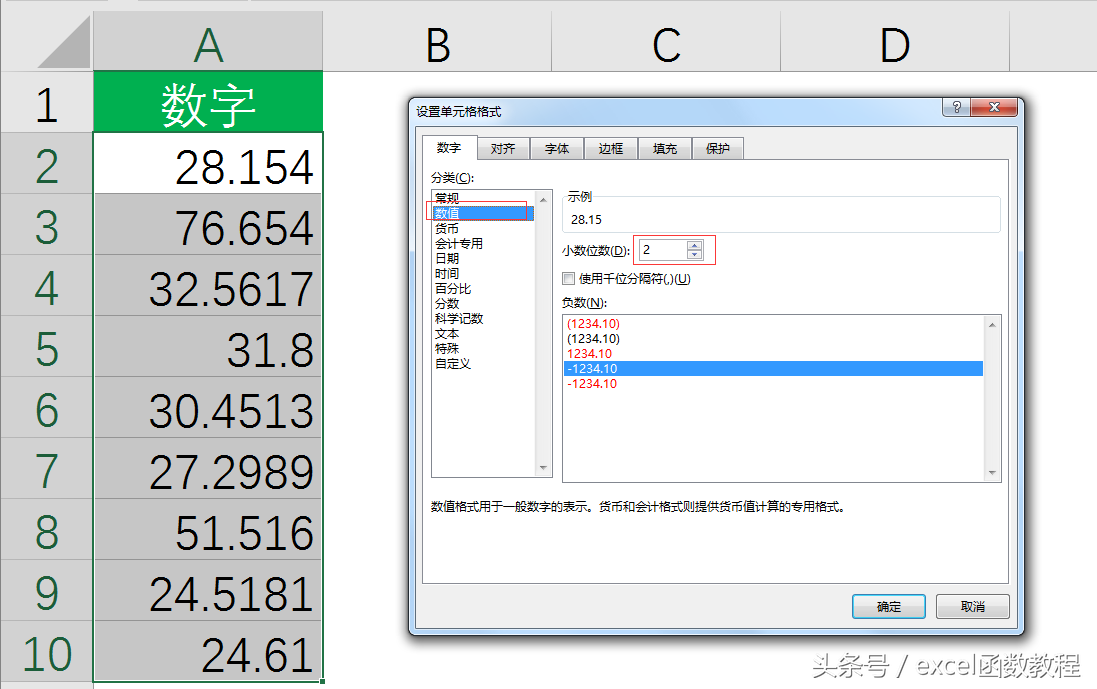Select highlighted -1234.10 negative format
Image resolution: width=1097 pixels, height=689 pixels.
[773, 369]
